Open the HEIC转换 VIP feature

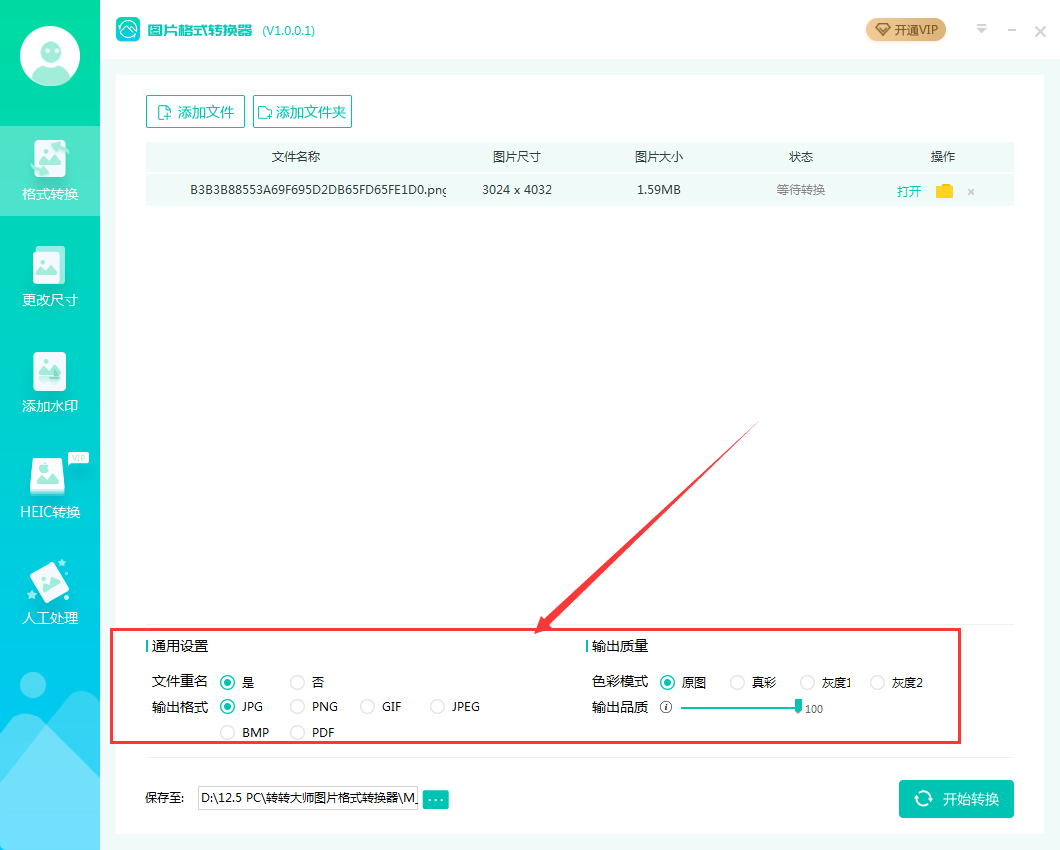[x=50, y=490]
